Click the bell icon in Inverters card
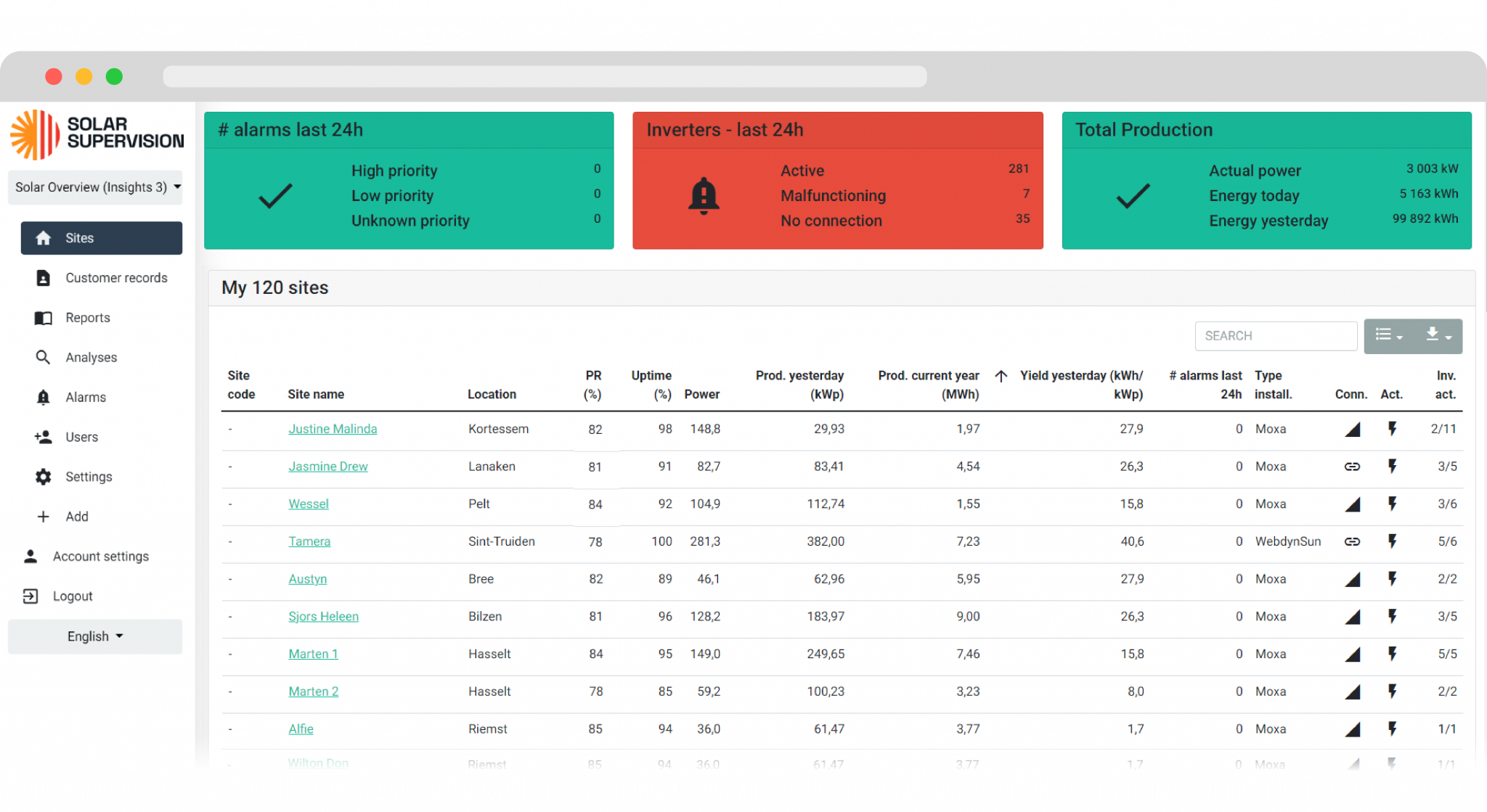The height and width of the screenshot is (812, 1487). tap(703, 195)
